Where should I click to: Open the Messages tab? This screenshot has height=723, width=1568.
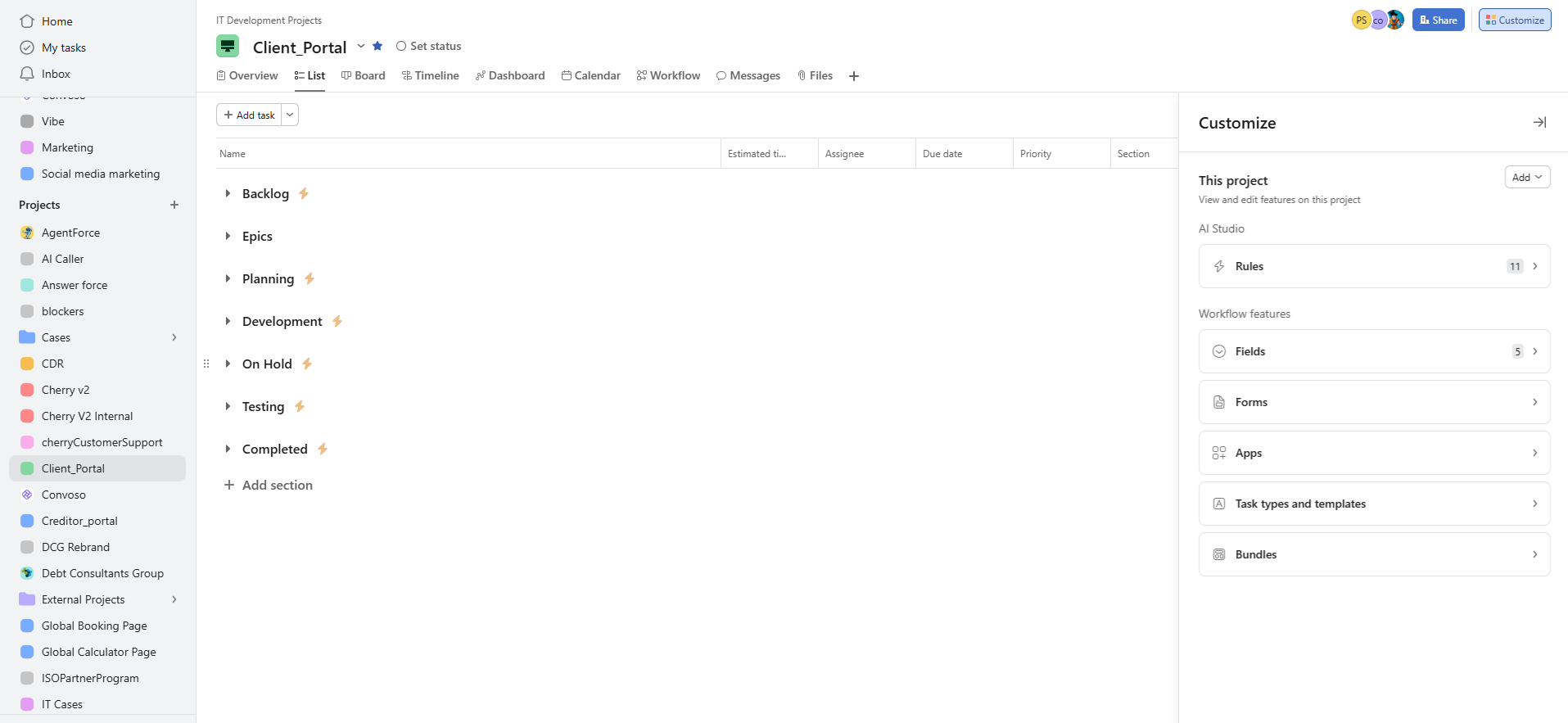748,75
